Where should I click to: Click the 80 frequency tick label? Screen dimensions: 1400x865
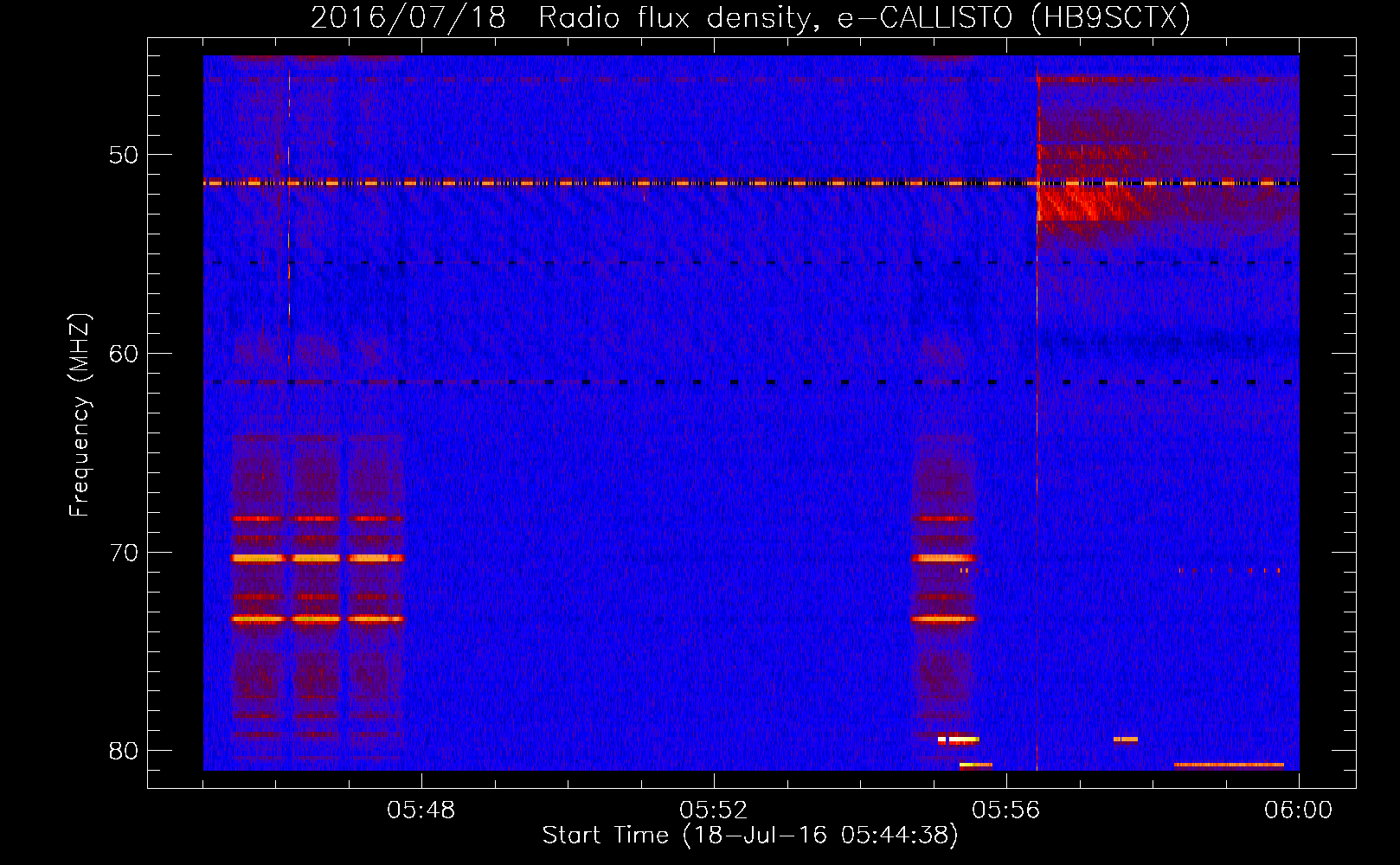pyautogui.click(x=123, y=751)
